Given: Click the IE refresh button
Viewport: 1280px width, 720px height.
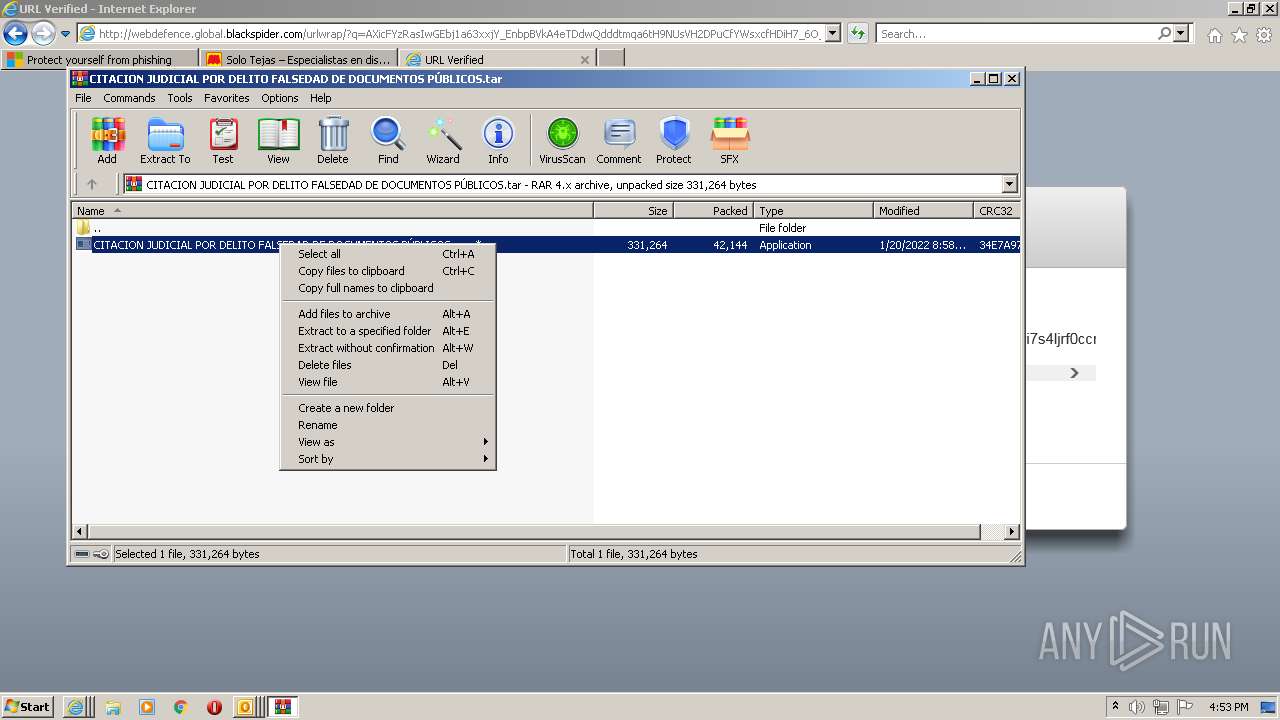Looking at the screenshot, I should pyautogui.click(x=857, y=34).
